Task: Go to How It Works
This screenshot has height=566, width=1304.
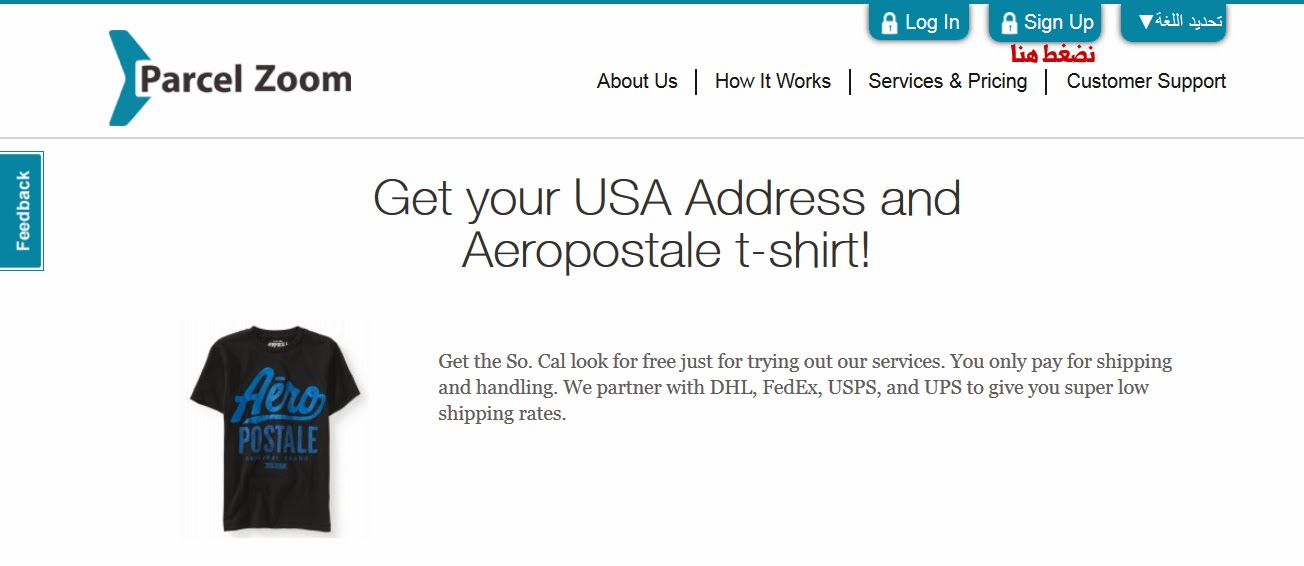Action: [772, 81]
